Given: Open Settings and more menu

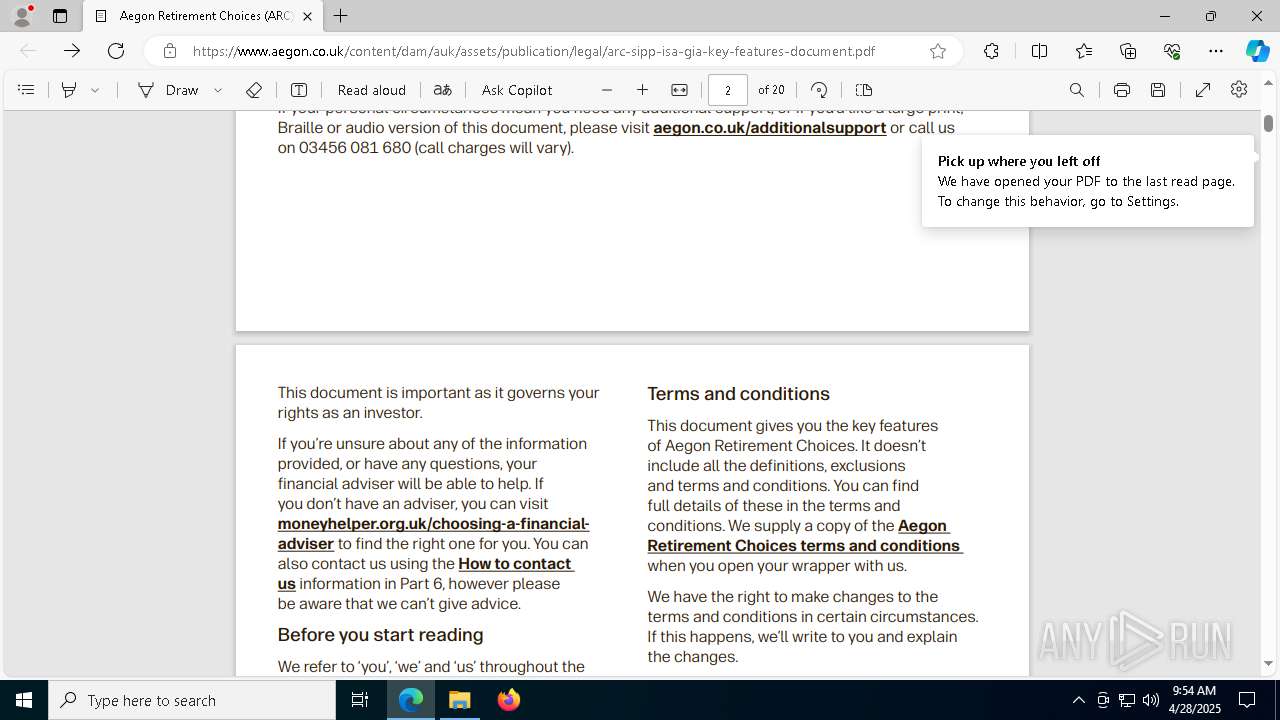Looking at the screenshot, I should coord(1216,51).
